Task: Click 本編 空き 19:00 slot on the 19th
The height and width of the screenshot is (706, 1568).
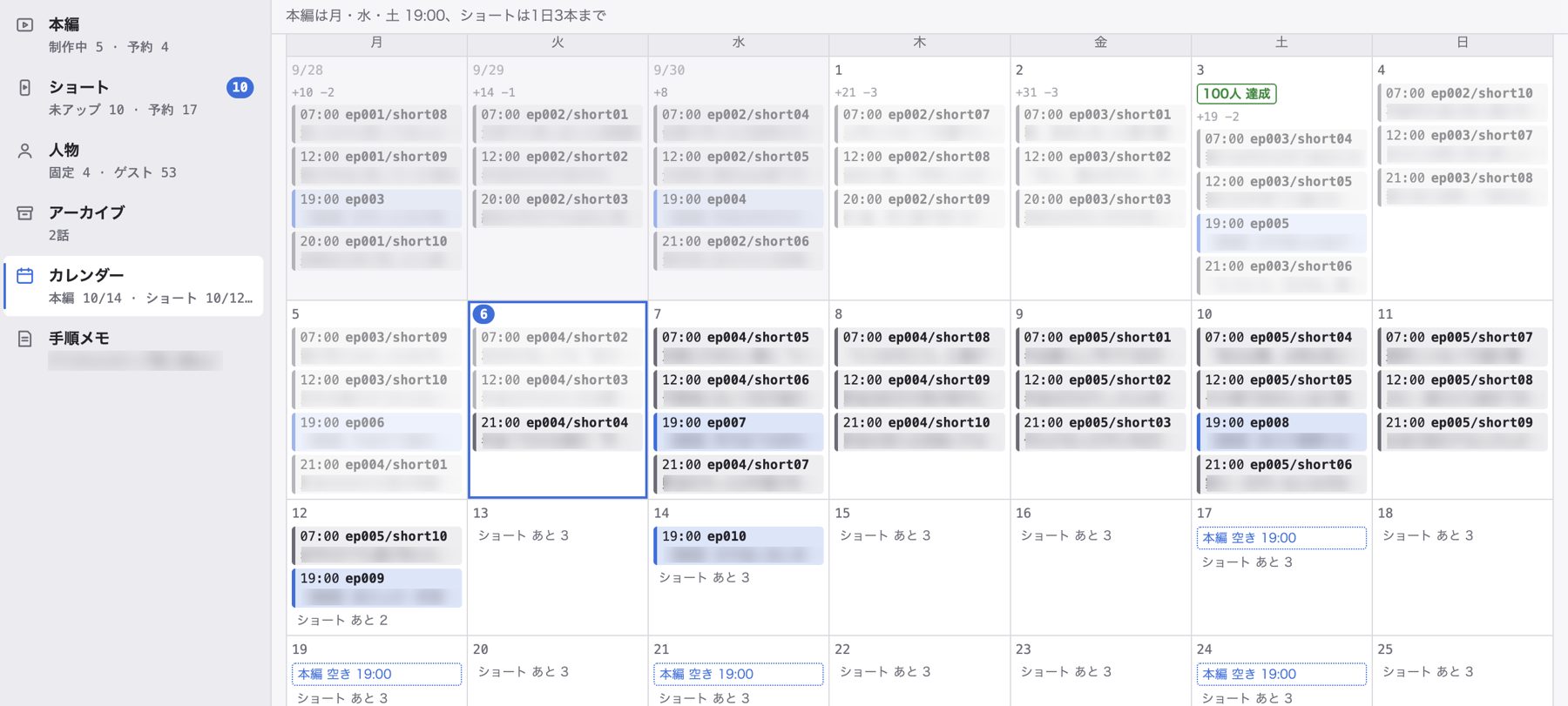Action: pos(376,674)
